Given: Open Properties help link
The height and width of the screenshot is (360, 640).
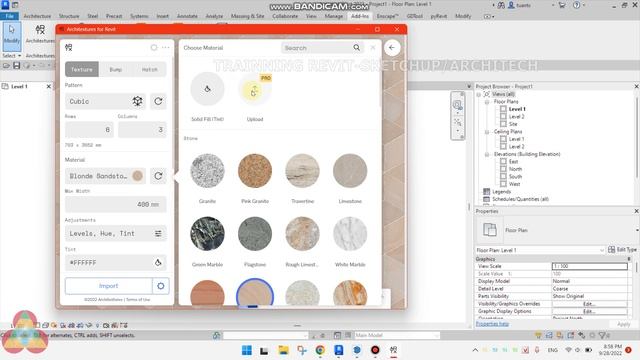Looking at the screenshot, I should [x=492, y=324].
